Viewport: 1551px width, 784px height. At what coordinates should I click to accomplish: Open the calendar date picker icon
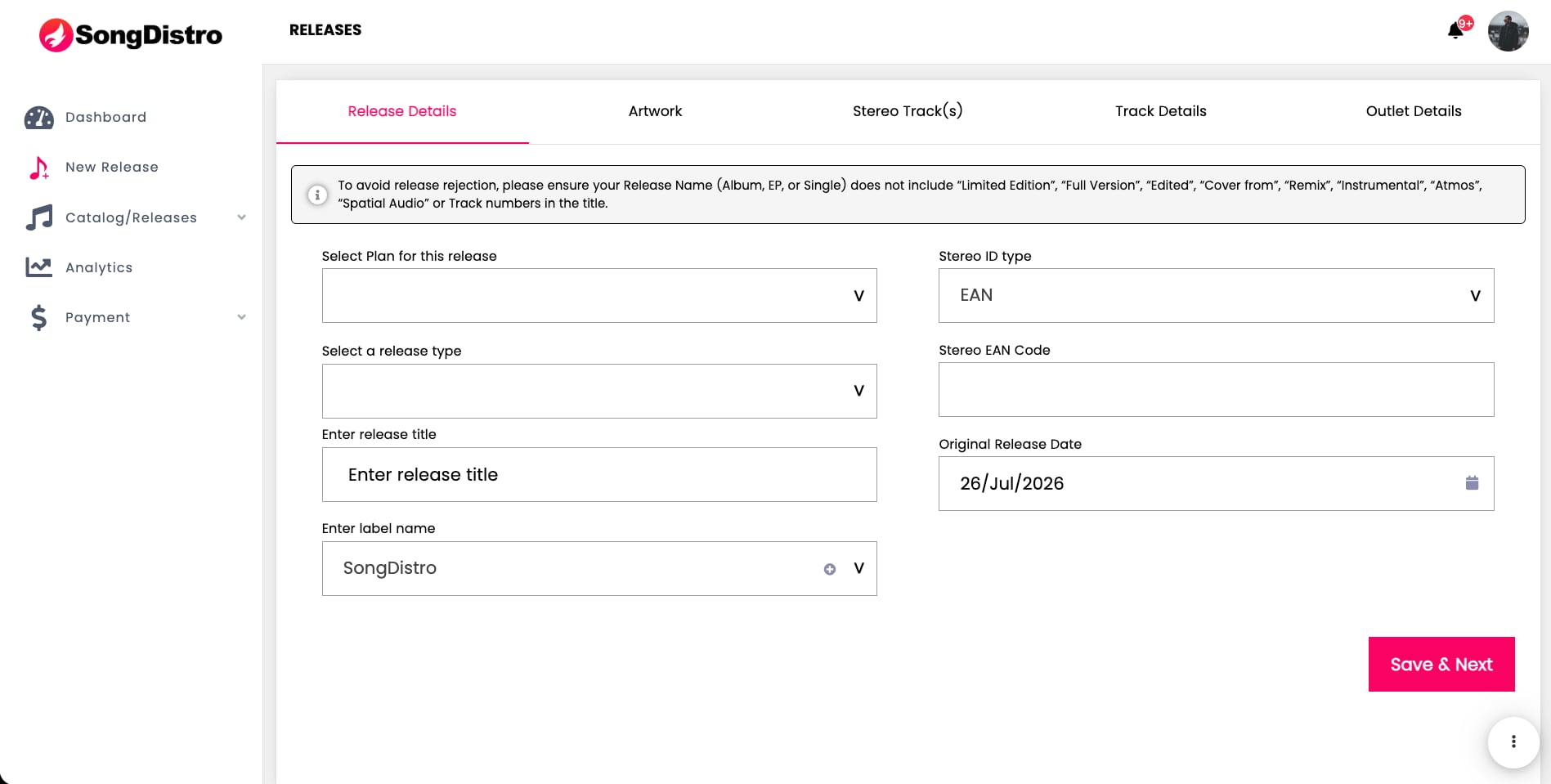click(1472, 483)
